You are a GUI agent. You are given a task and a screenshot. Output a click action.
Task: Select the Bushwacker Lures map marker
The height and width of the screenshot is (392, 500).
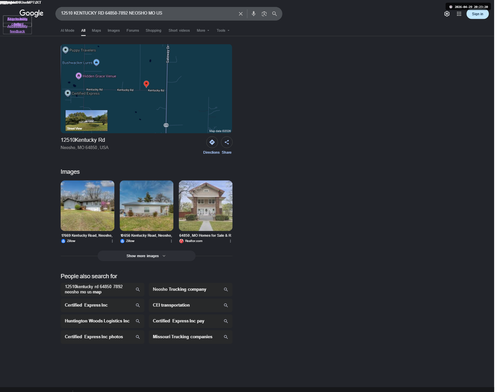click(x=96, y=62)
